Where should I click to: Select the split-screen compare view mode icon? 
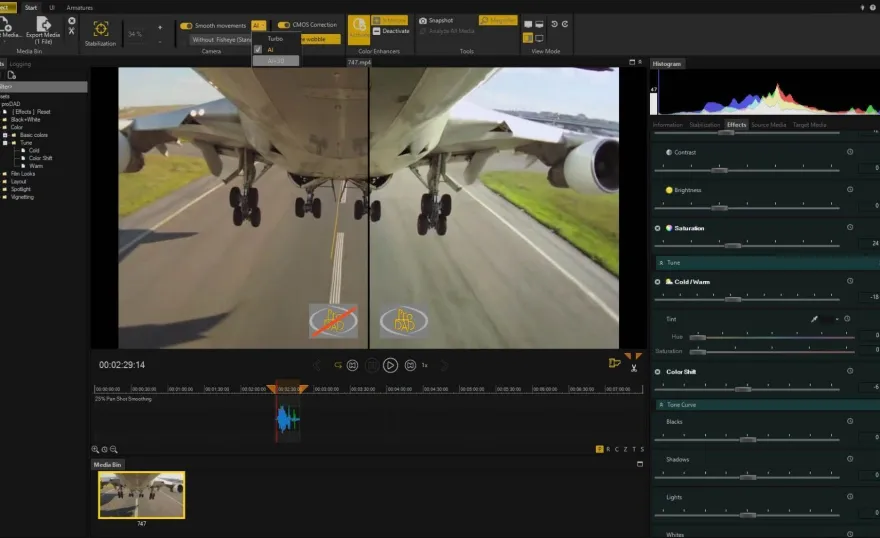[x=528, y=38]
